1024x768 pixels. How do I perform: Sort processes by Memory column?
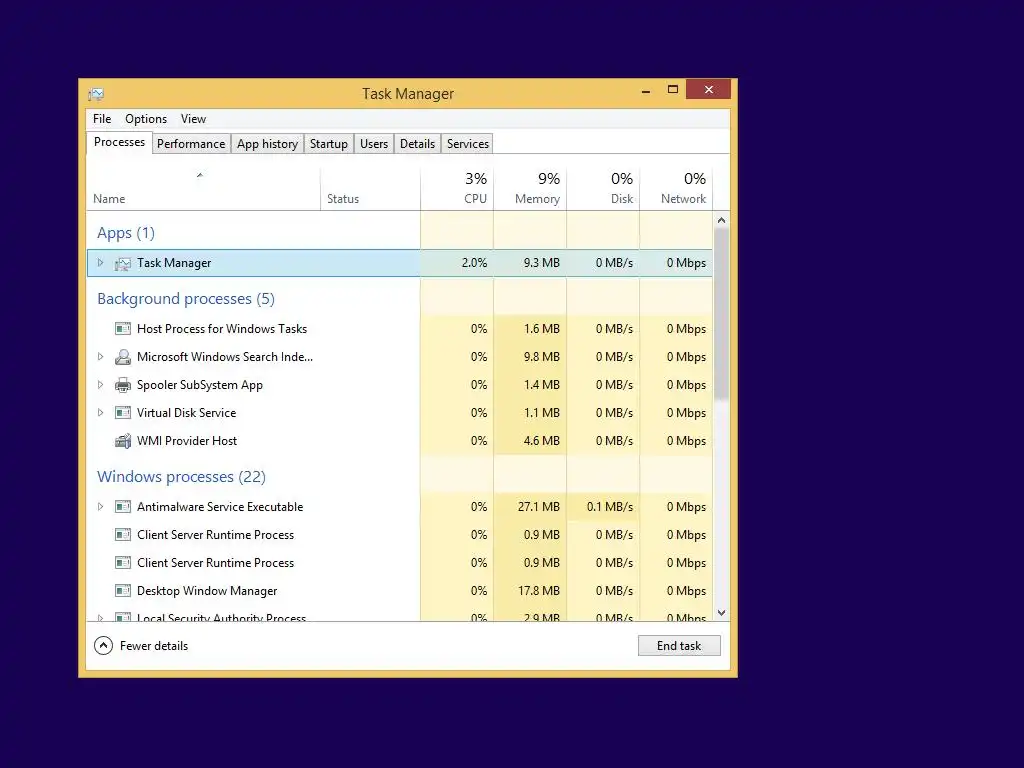(x=530, y=189)
